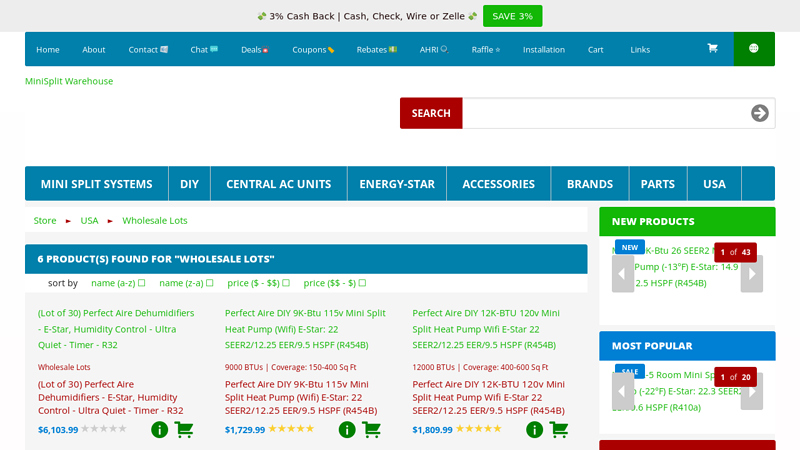Click the globe language icon

tap(753, 49)
